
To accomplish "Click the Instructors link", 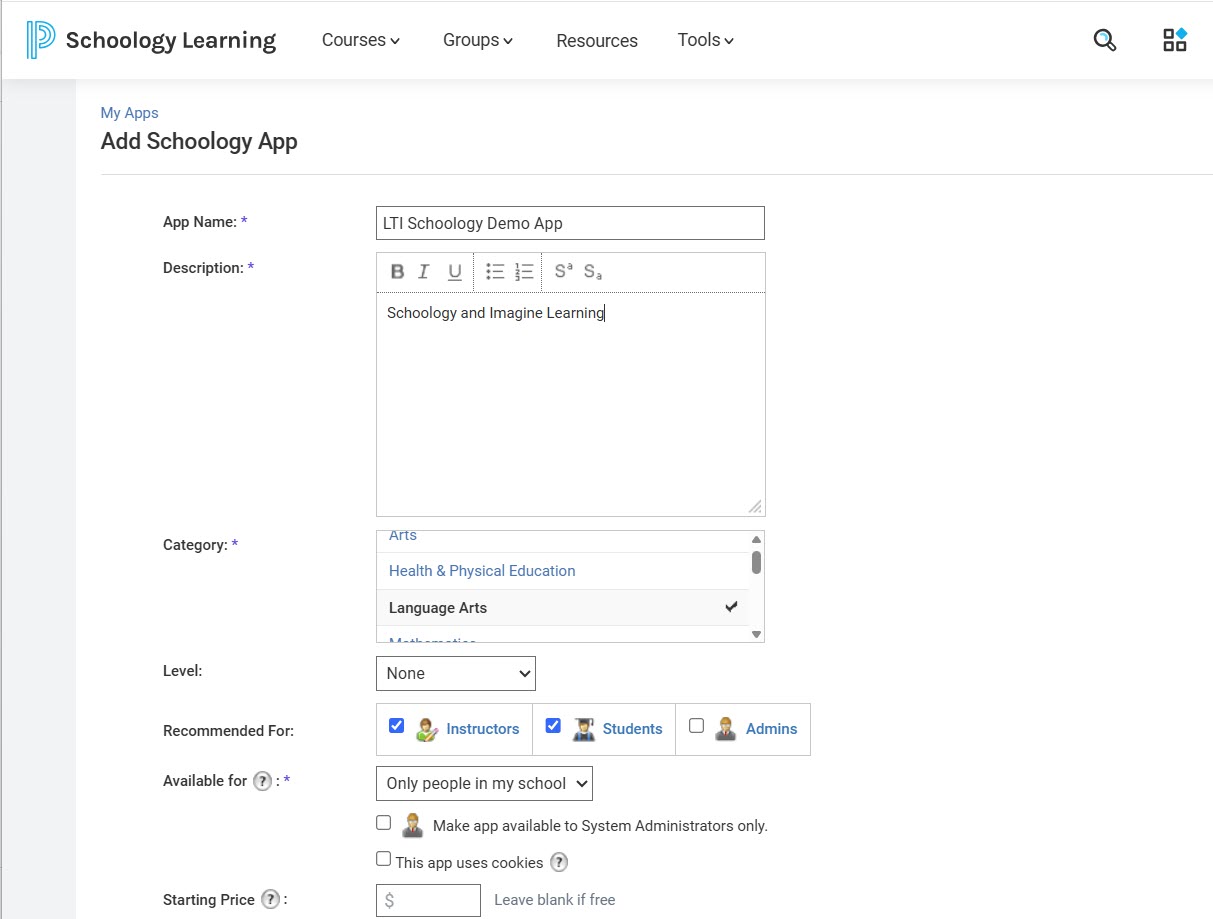I will 483,729.
